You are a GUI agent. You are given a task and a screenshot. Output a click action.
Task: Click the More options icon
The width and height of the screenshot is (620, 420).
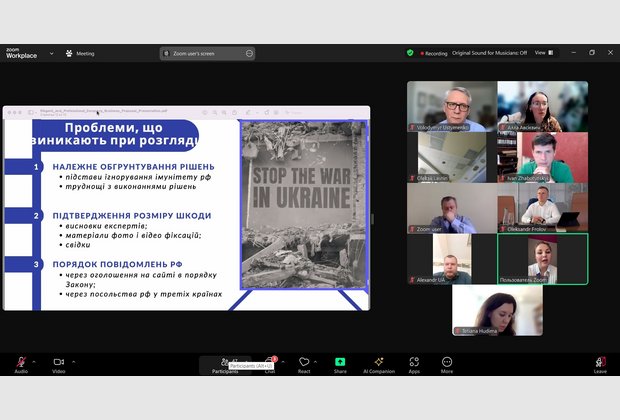coord(447,362)
